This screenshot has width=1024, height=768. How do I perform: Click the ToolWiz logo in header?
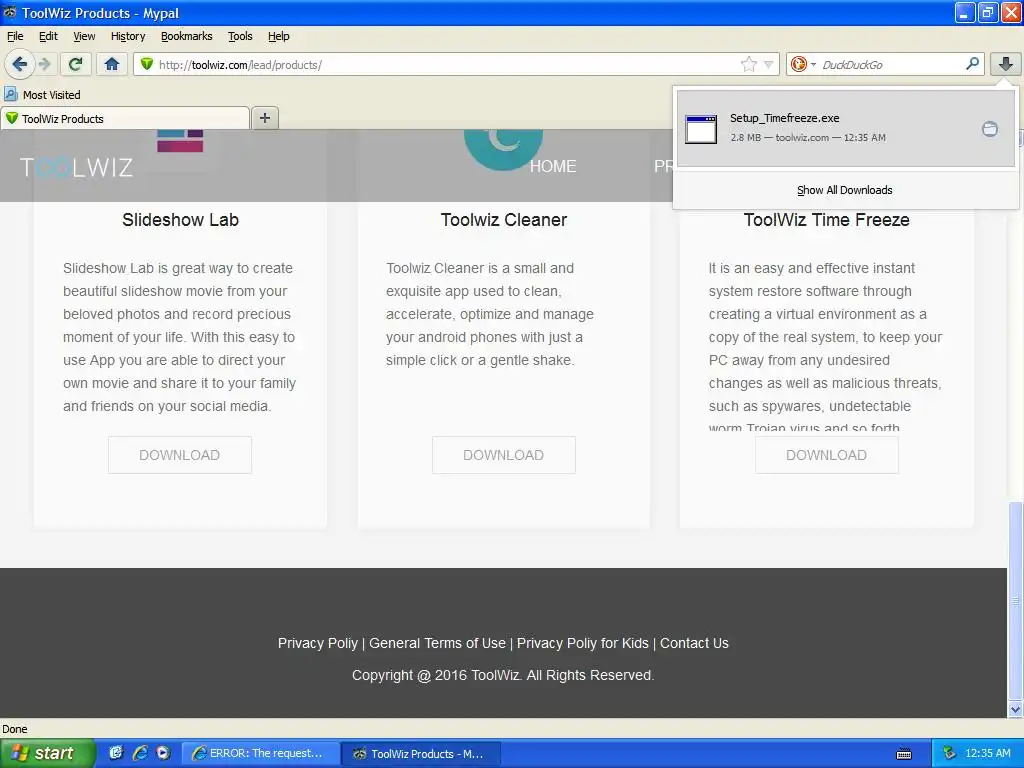pyautogui.click(x=76, y=167)
